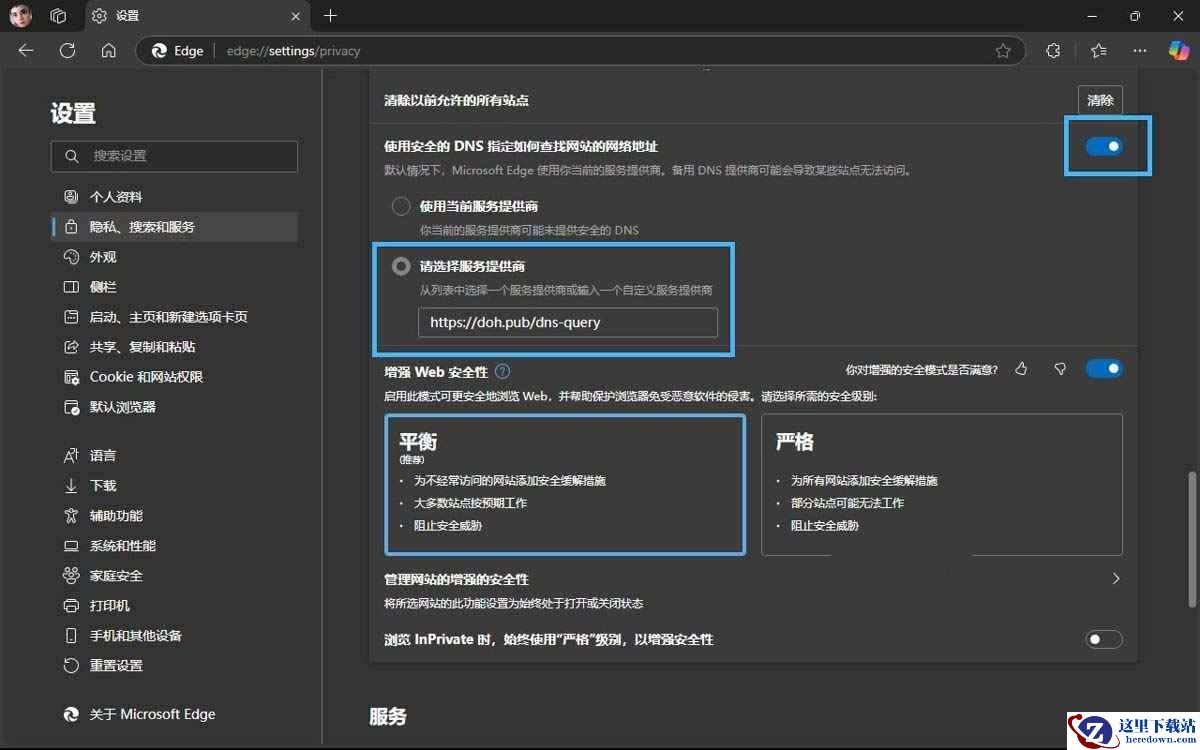Screen dimensions: 1200x750
Task: Expand 管理网站的增强的安全性 chevron
Action: (x=1116, y=579)
